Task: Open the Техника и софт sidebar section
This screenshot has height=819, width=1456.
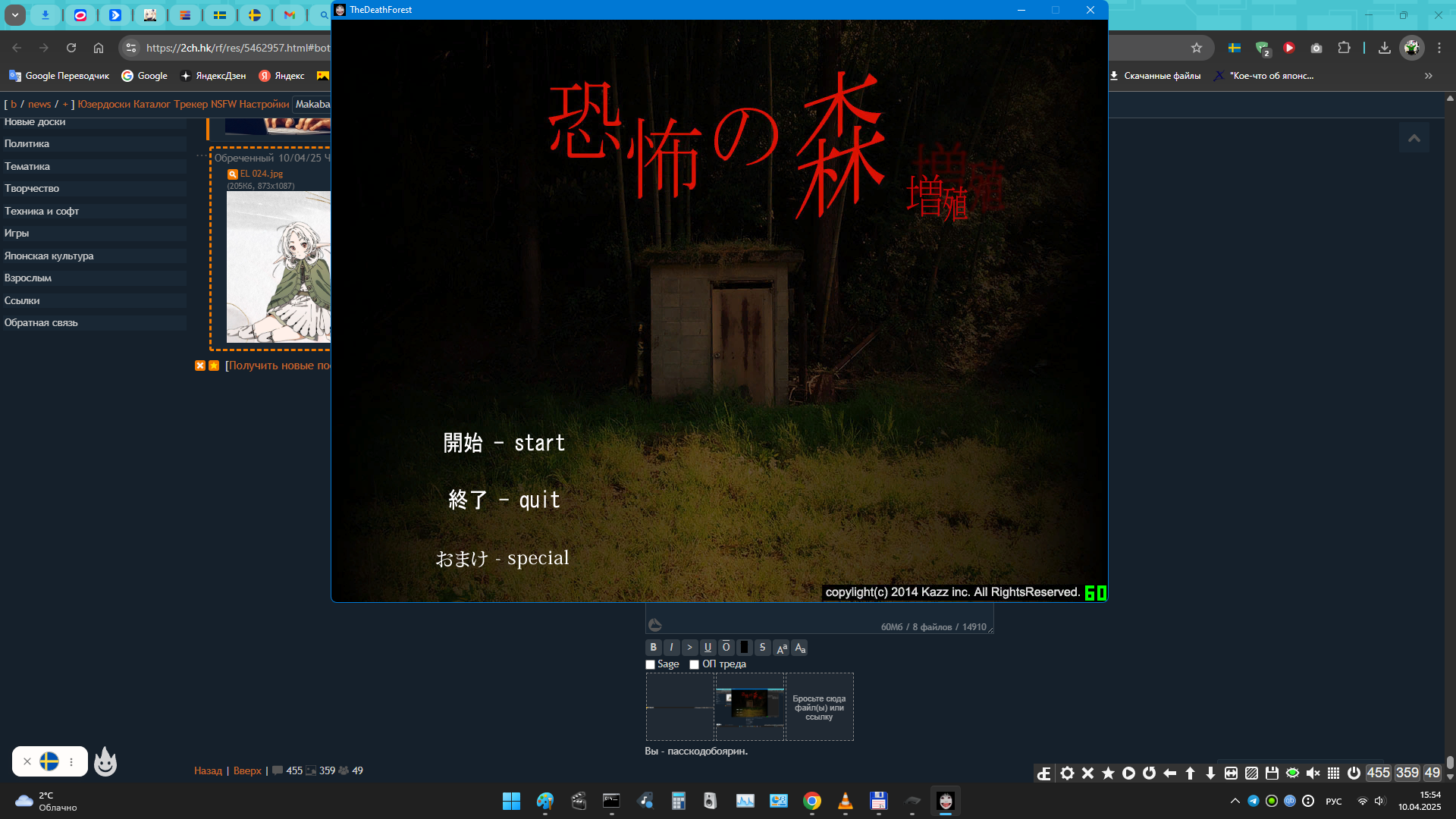Action: pos(93,211)
